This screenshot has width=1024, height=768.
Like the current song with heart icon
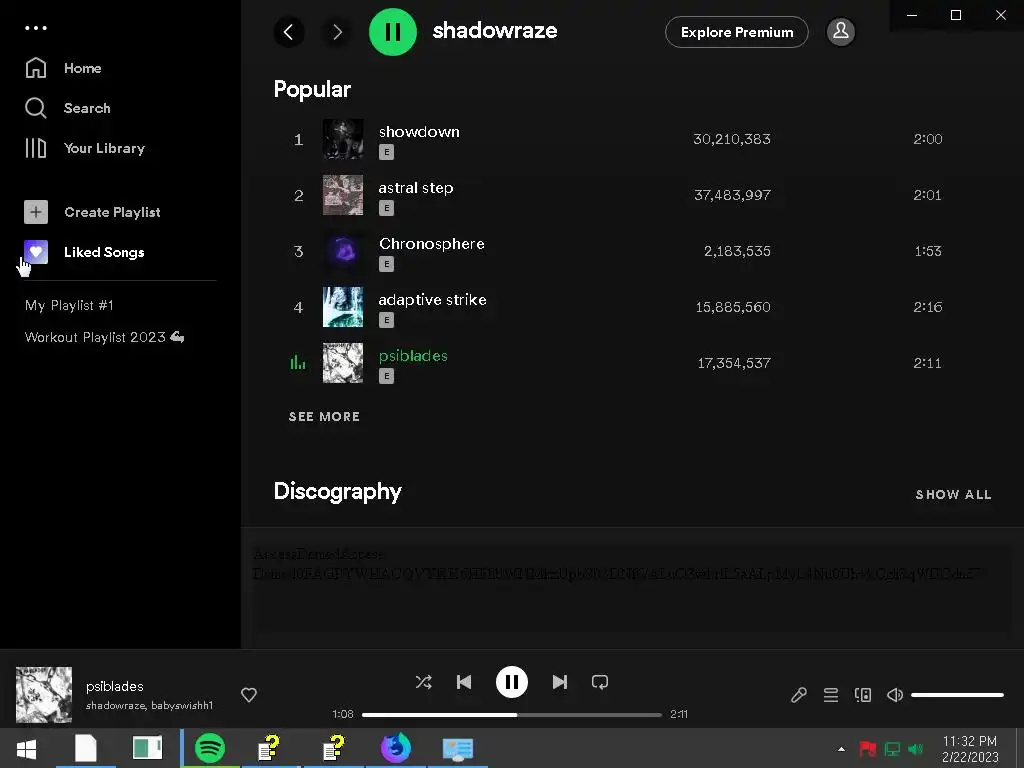click(249, 695)
